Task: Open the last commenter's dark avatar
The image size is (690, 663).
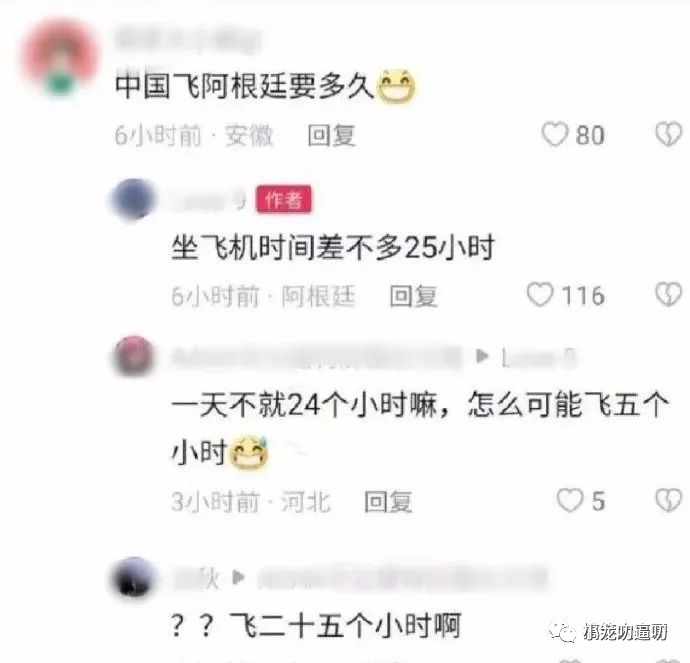Action: coord(133,576)
